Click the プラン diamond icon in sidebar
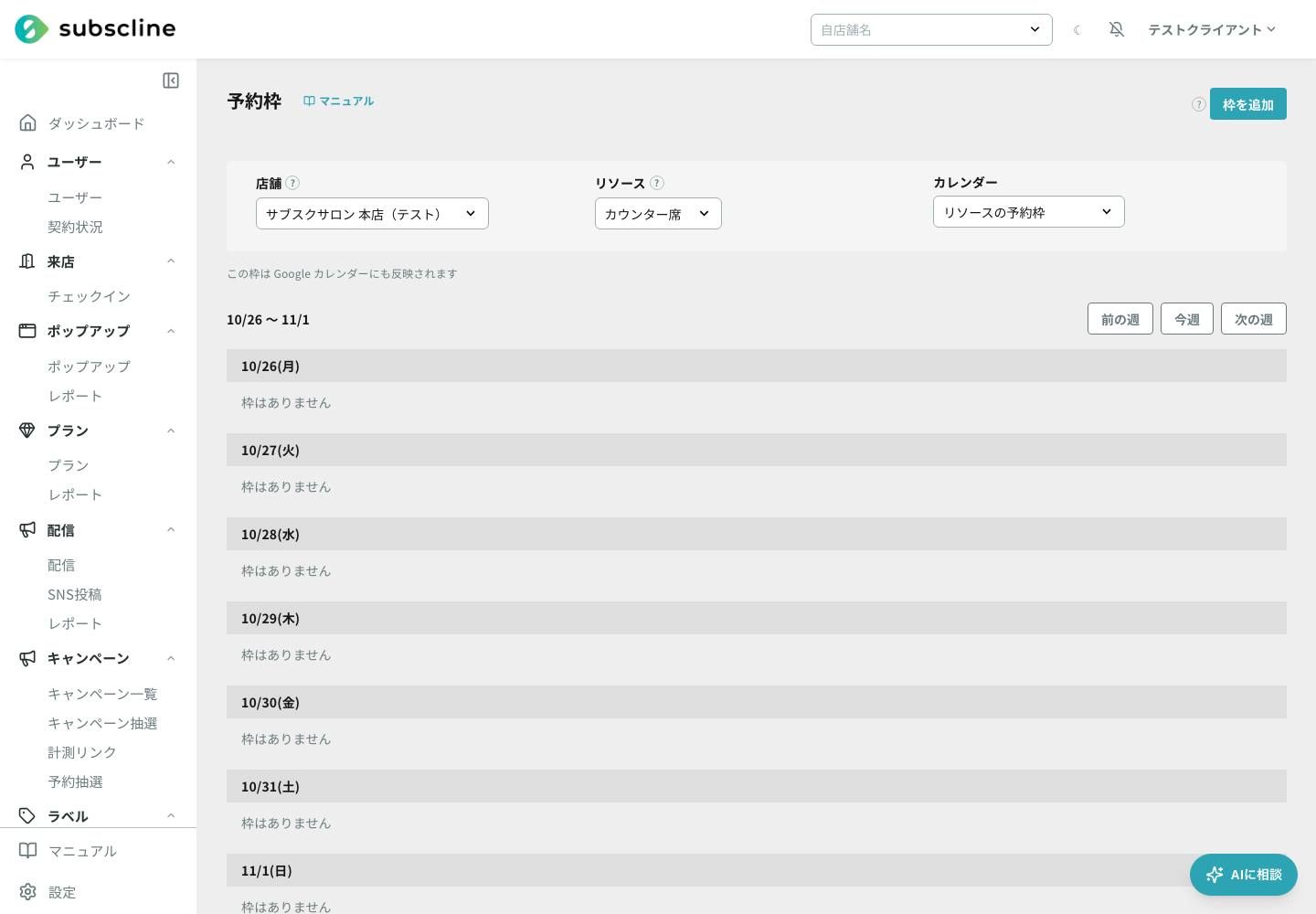This screenshot has width=1316, height=914. pos(28,430)
